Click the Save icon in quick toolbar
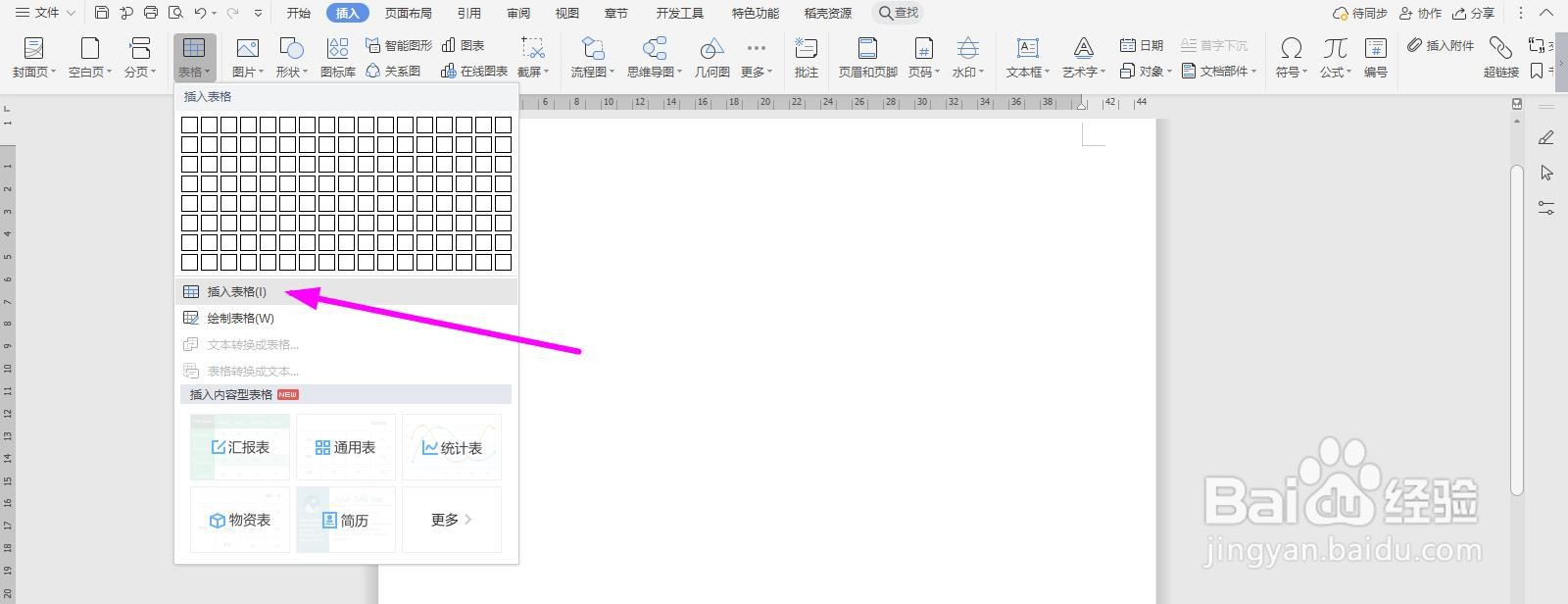The image size is (1568, 604). click(x=102, y=13)
